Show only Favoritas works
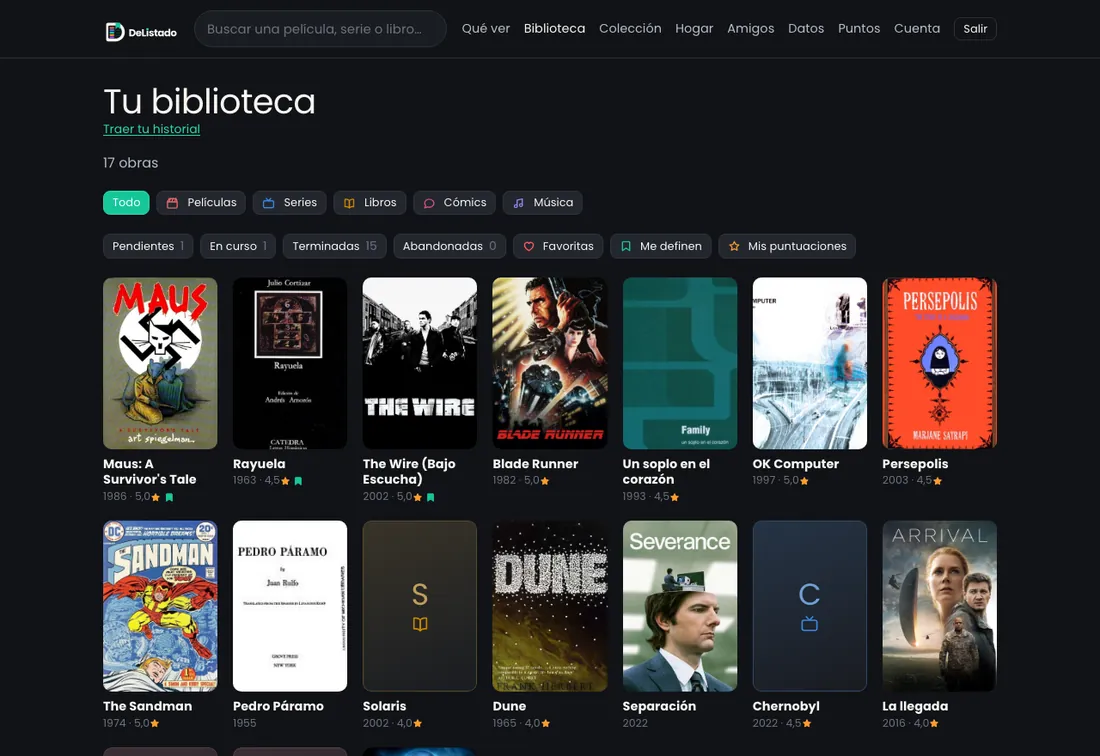1100x756 pixels. pyautogui.click(x=558, y=246)
